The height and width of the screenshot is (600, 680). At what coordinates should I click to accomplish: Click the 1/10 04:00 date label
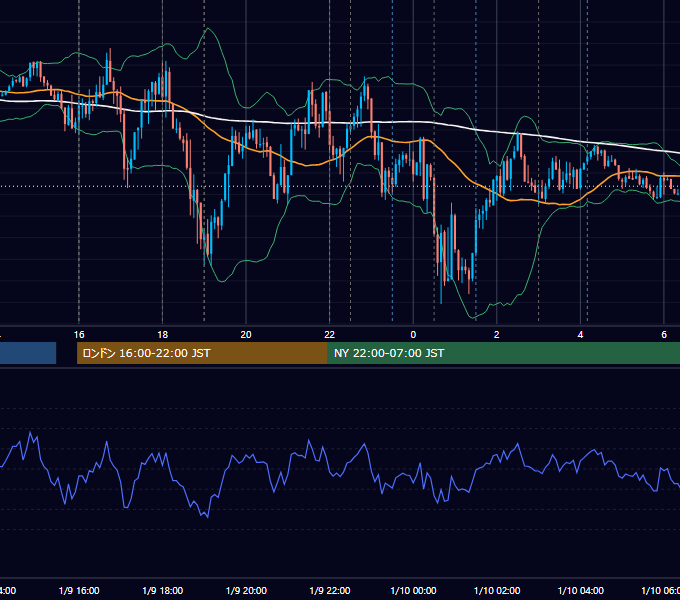point(581,591)
